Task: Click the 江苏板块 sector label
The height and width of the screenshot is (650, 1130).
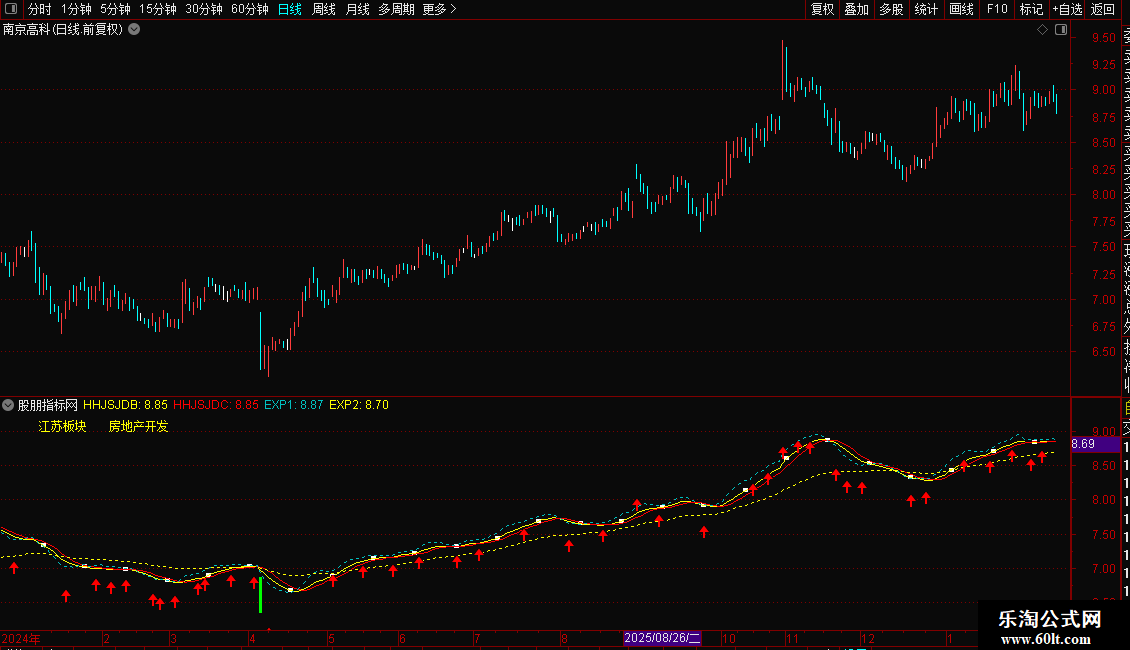Action: pos(63,427)
